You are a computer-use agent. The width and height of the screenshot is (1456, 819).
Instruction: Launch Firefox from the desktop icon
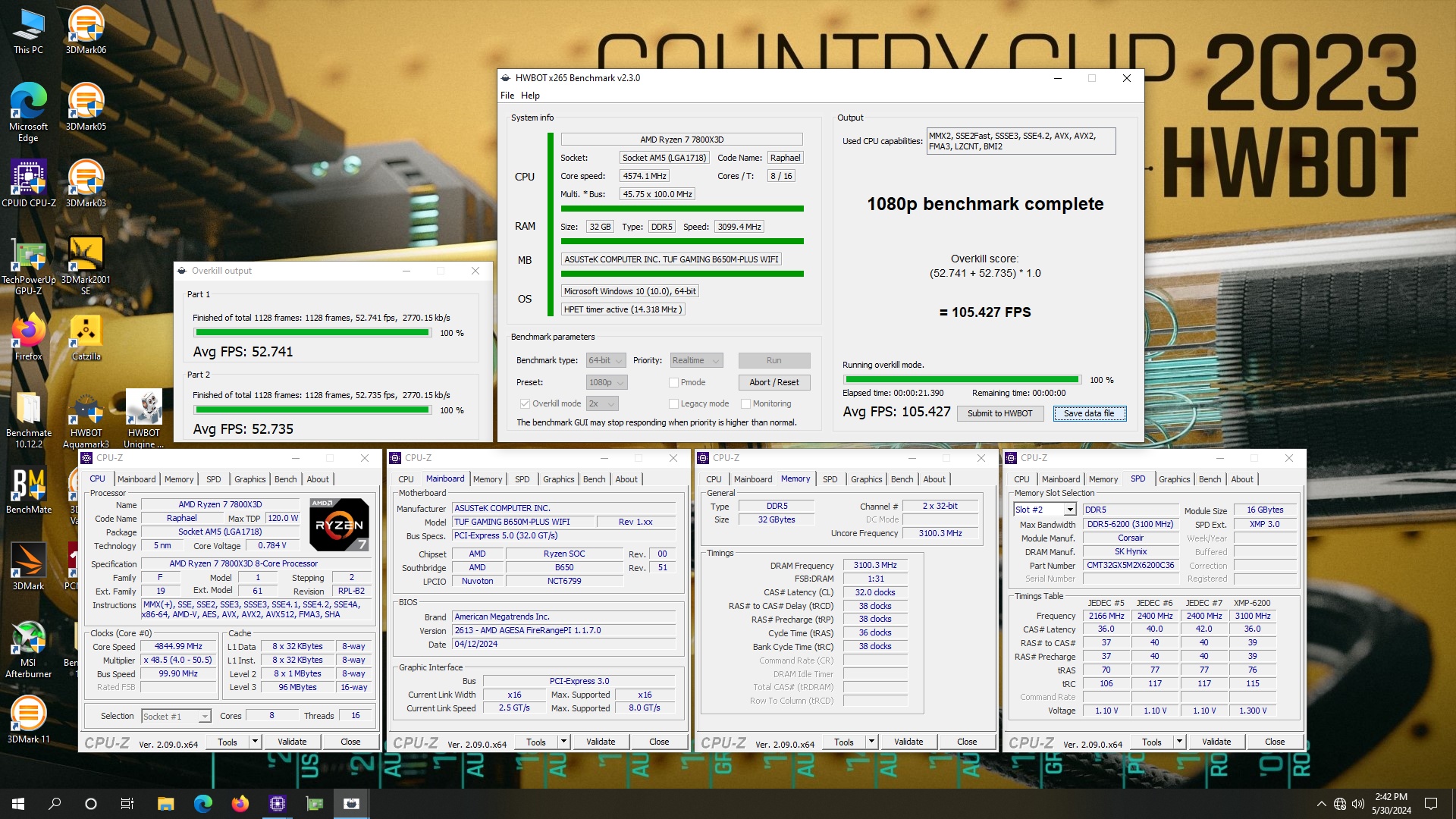point(28,337)
